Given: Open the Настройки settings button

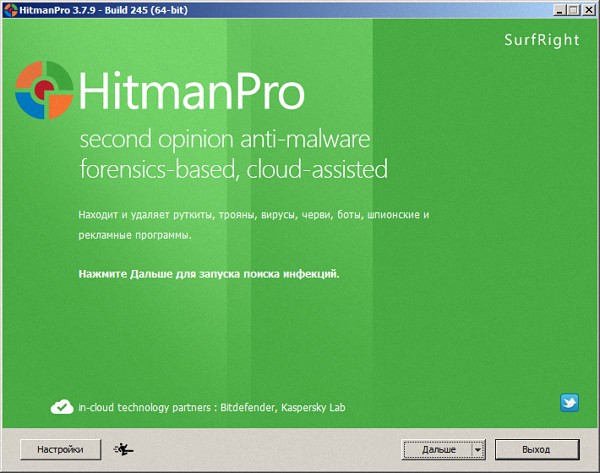Looking at the screenshot, I should pyautogui.click(x=60, y=449).
